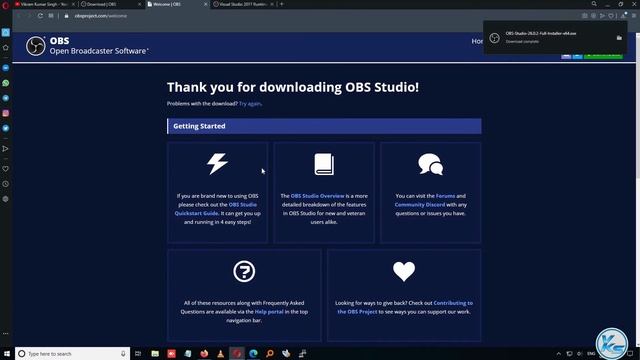Open the Easy Setup menu icon
The image size is (640, 360).
pyautogui.click(x=634, y=16)
